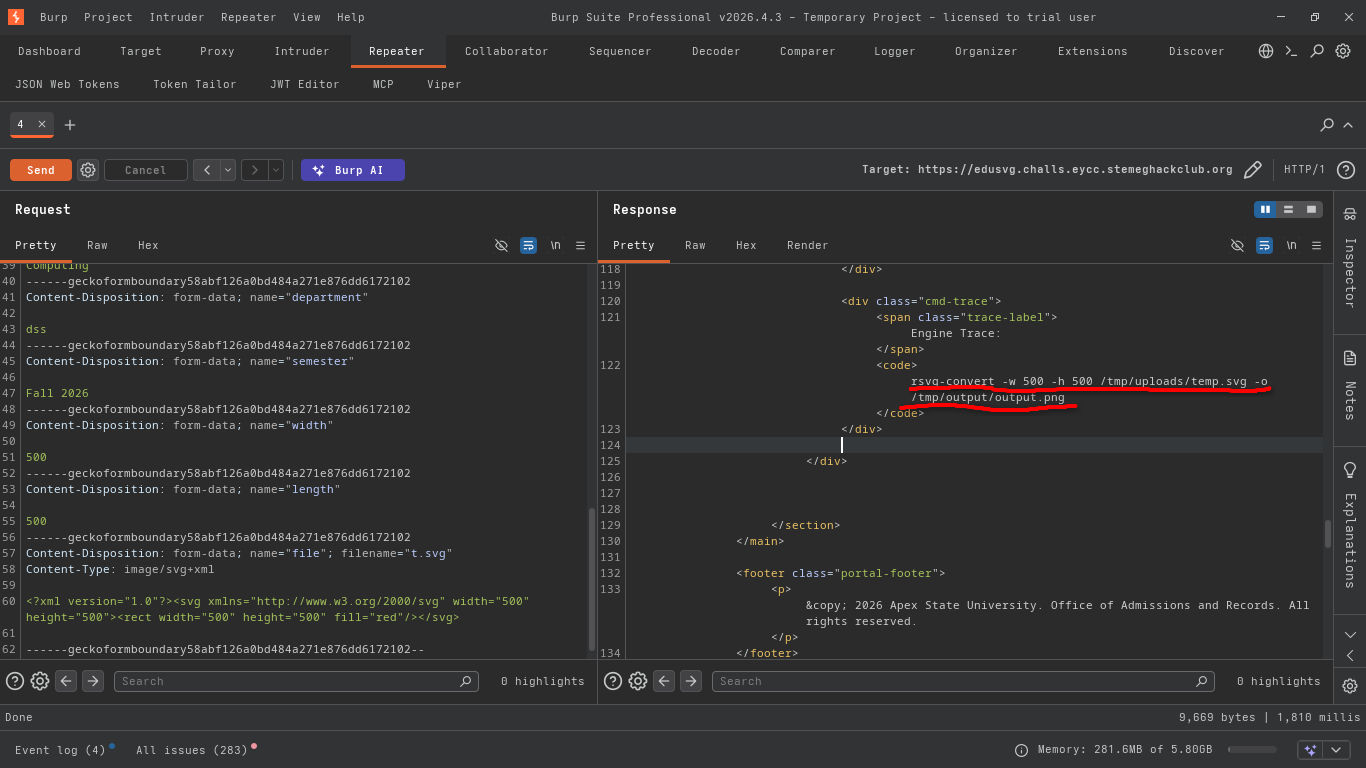Collapse the tab bar with the caret icon
Image resolution: width=1366 pixels, height=768 pixels.
(x=1348, y=125)
